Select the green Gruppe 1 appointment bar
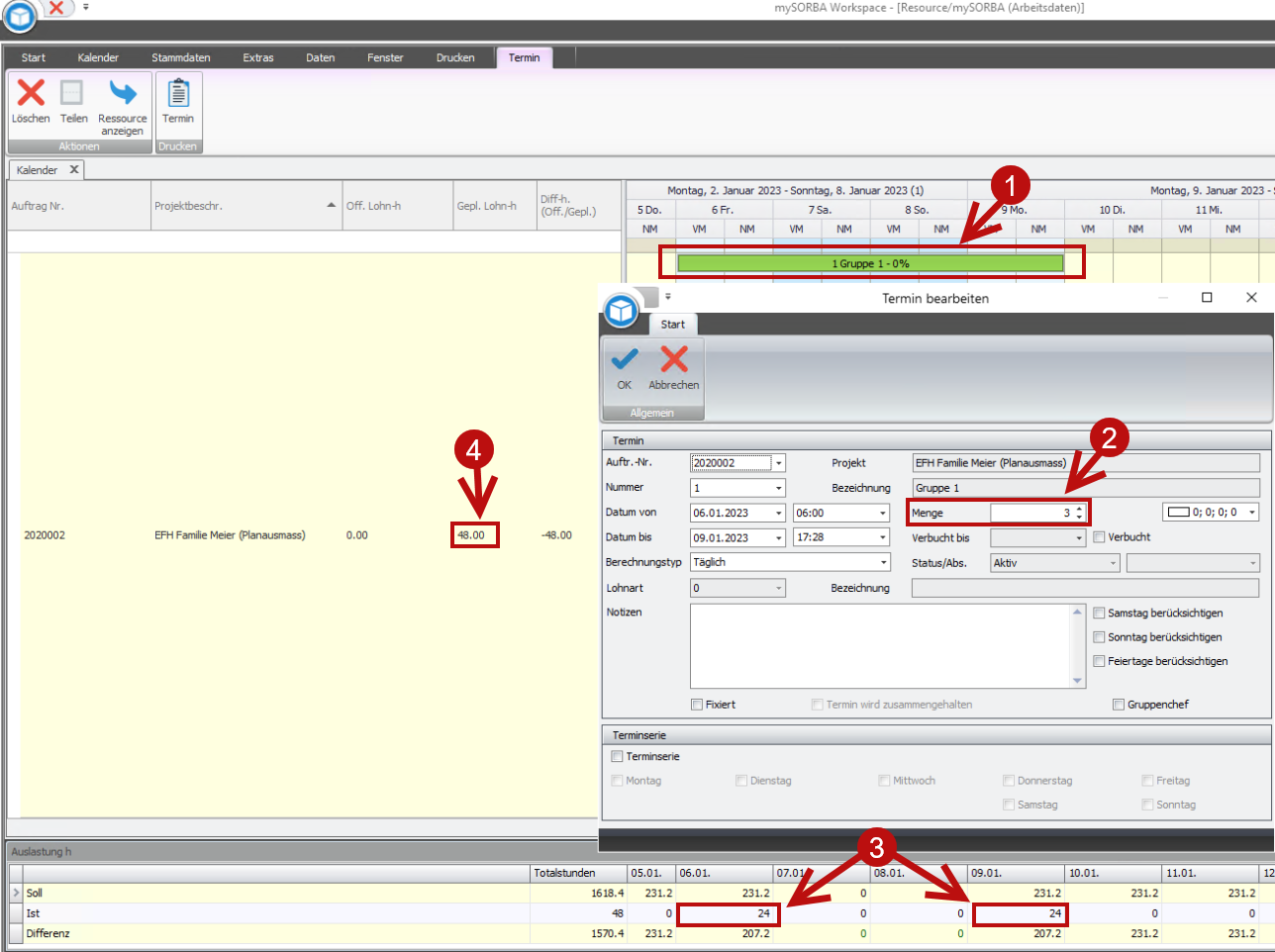Viewport: 1275px width, 952px height. 869,263
